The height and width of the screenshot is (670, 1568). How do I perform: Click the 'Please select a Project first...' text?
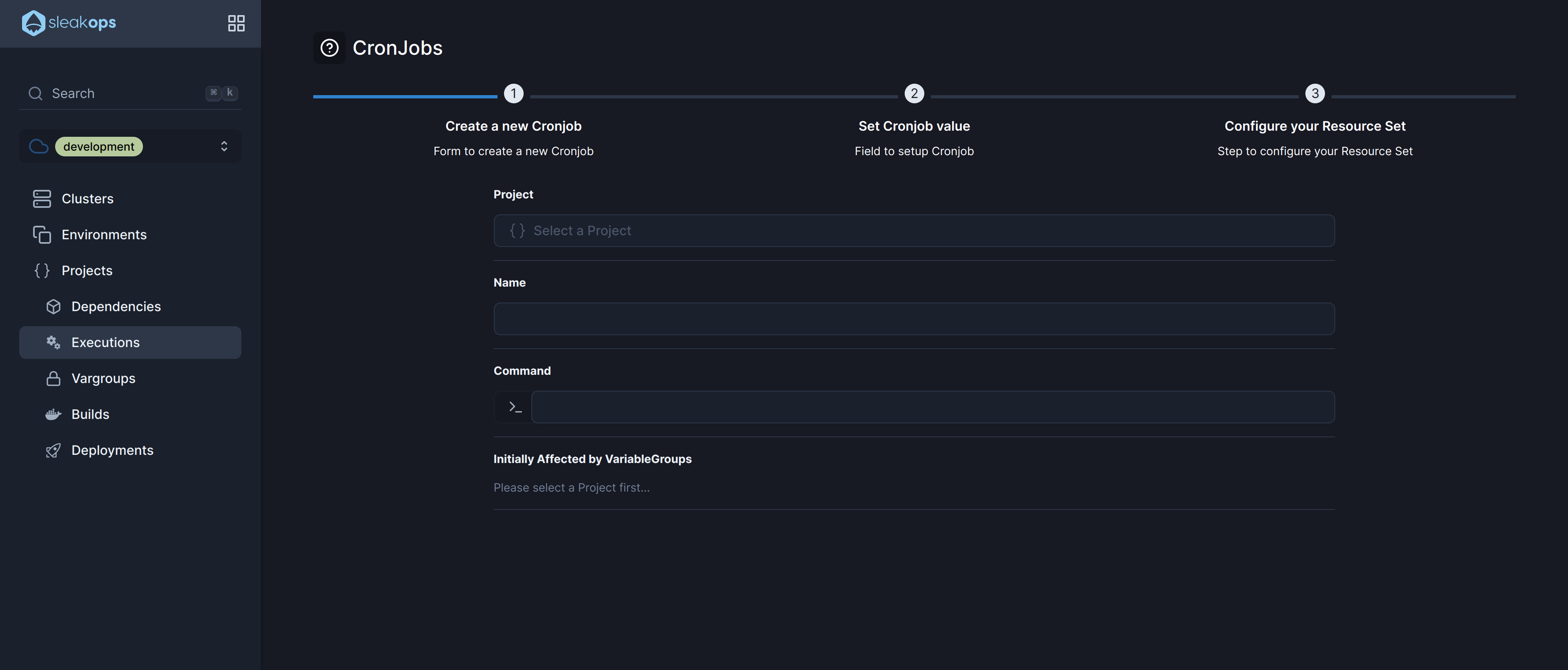571,487
